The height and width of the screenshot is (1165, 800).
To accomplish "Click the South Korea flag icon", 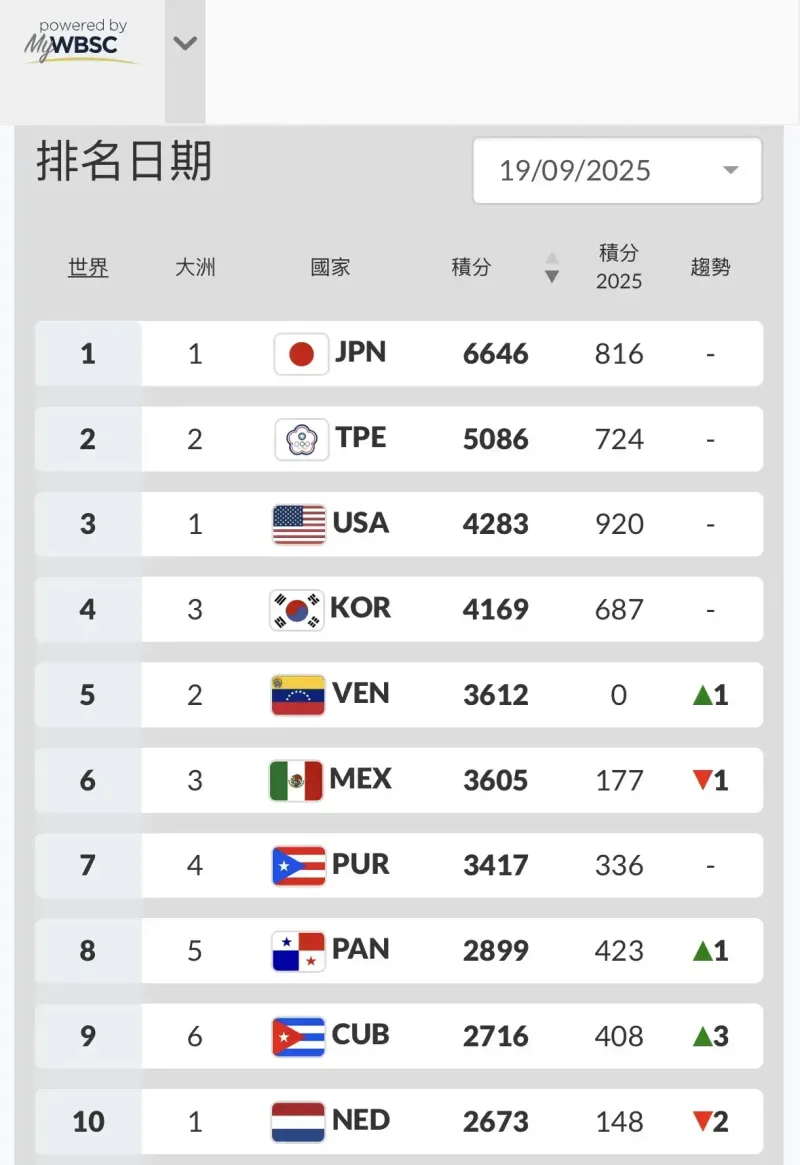I will pos(297,609).
